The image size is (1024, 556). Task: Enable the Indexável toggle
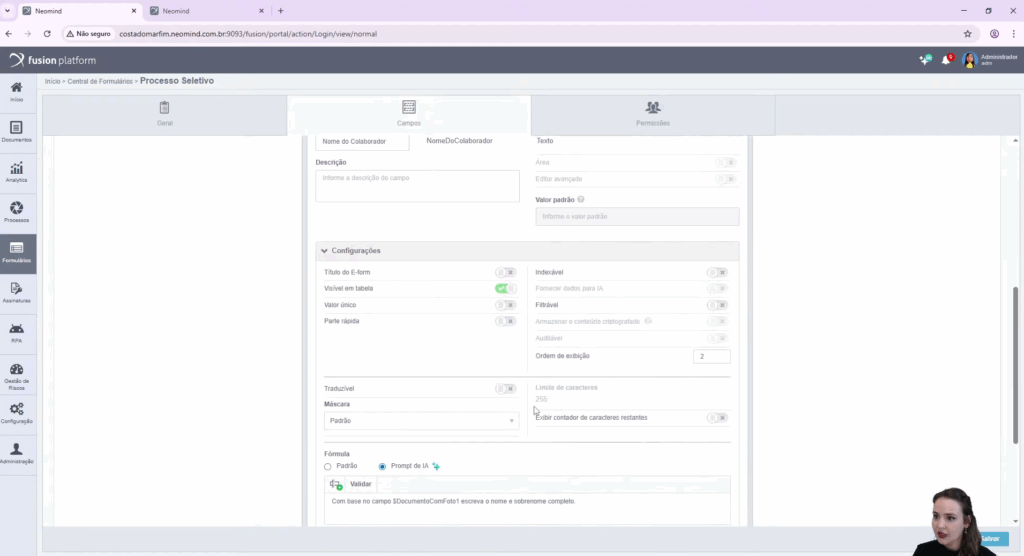pos(716,272)
